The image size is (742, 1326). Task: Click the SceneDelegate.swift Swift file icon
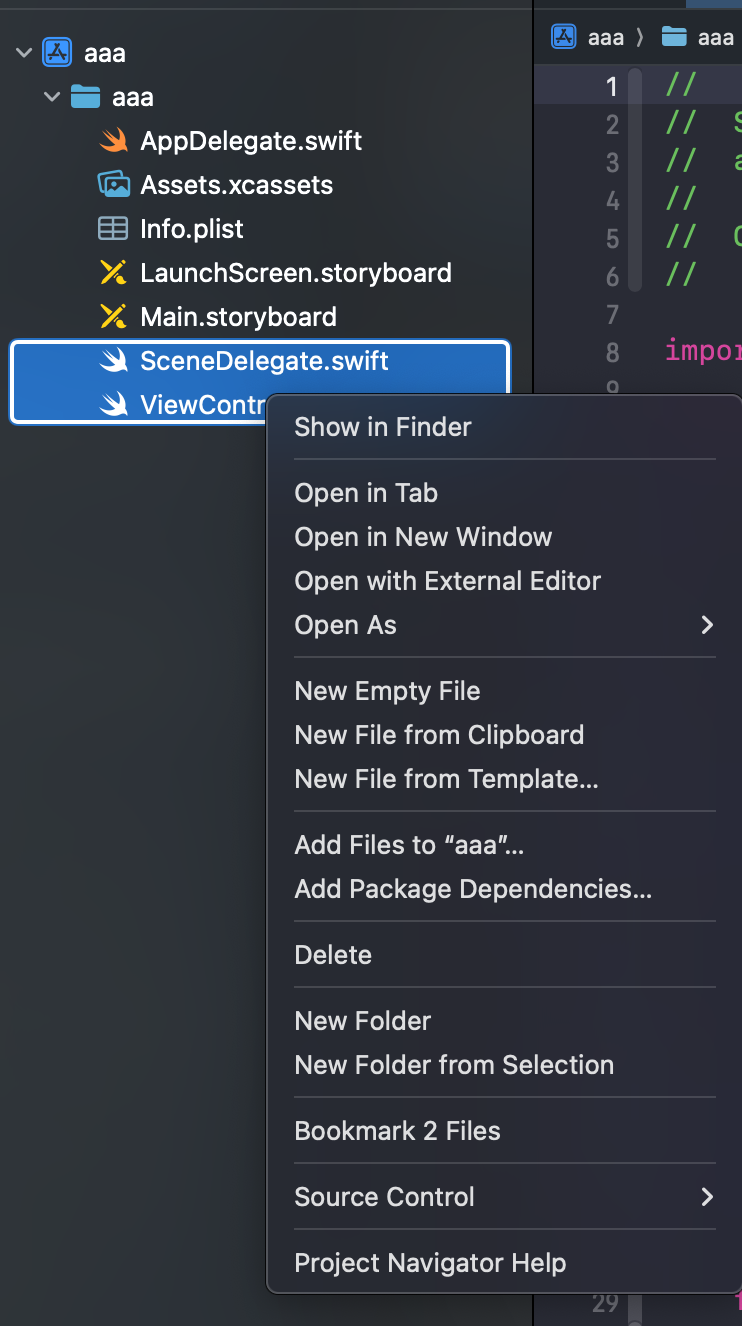(x=114, y=361)
